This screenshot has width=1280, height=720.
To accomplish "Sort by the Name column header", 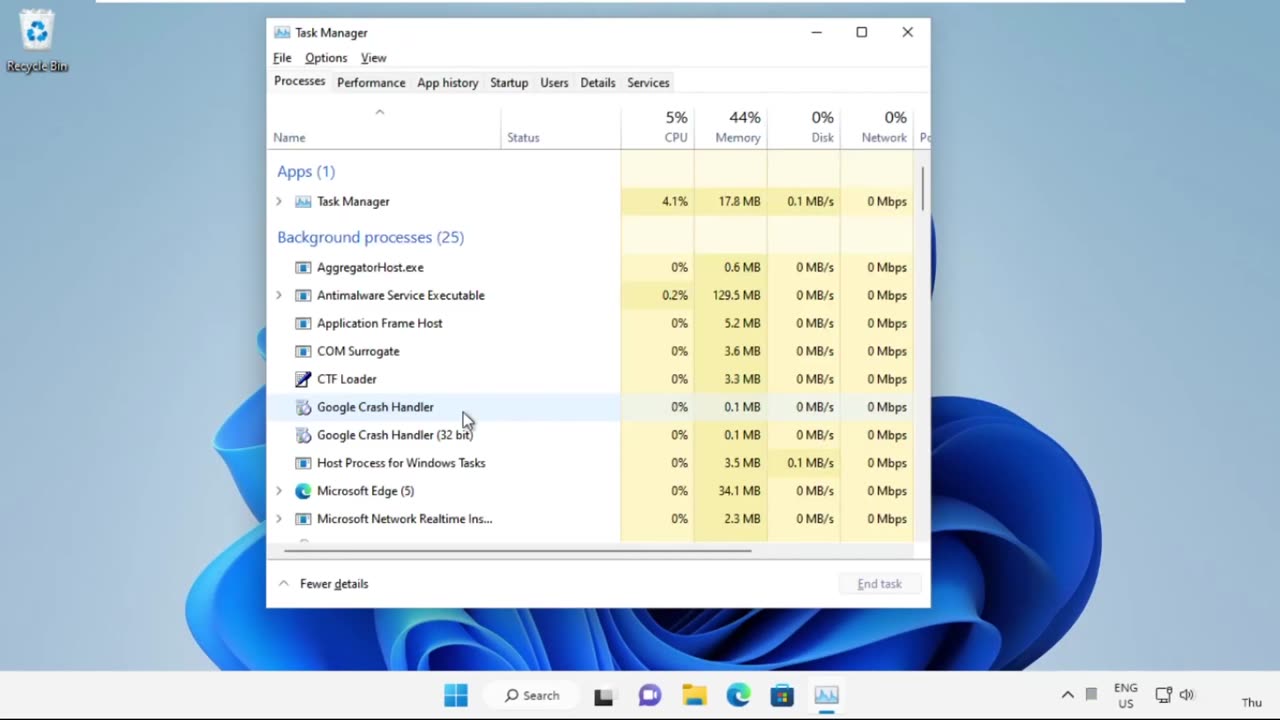I will click(x=385, y=127).
